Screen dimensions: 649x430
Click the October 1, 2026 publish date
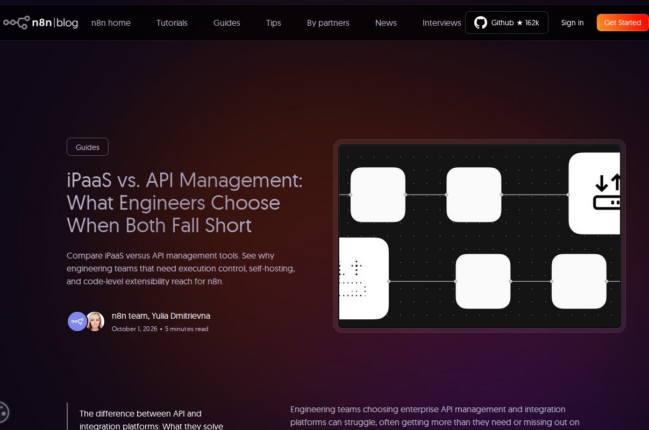pyautogui.click(x=134, y=329)
